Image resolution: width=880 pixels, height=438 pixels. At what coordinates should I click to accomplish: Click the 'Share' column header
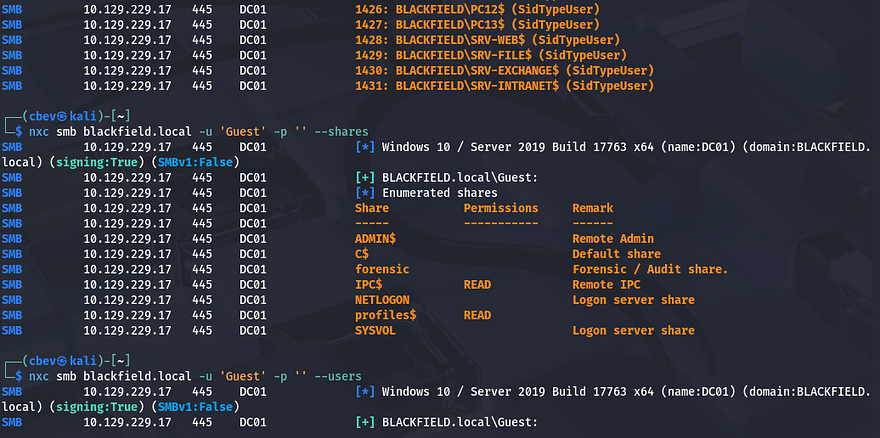click(x=373, y=208)
